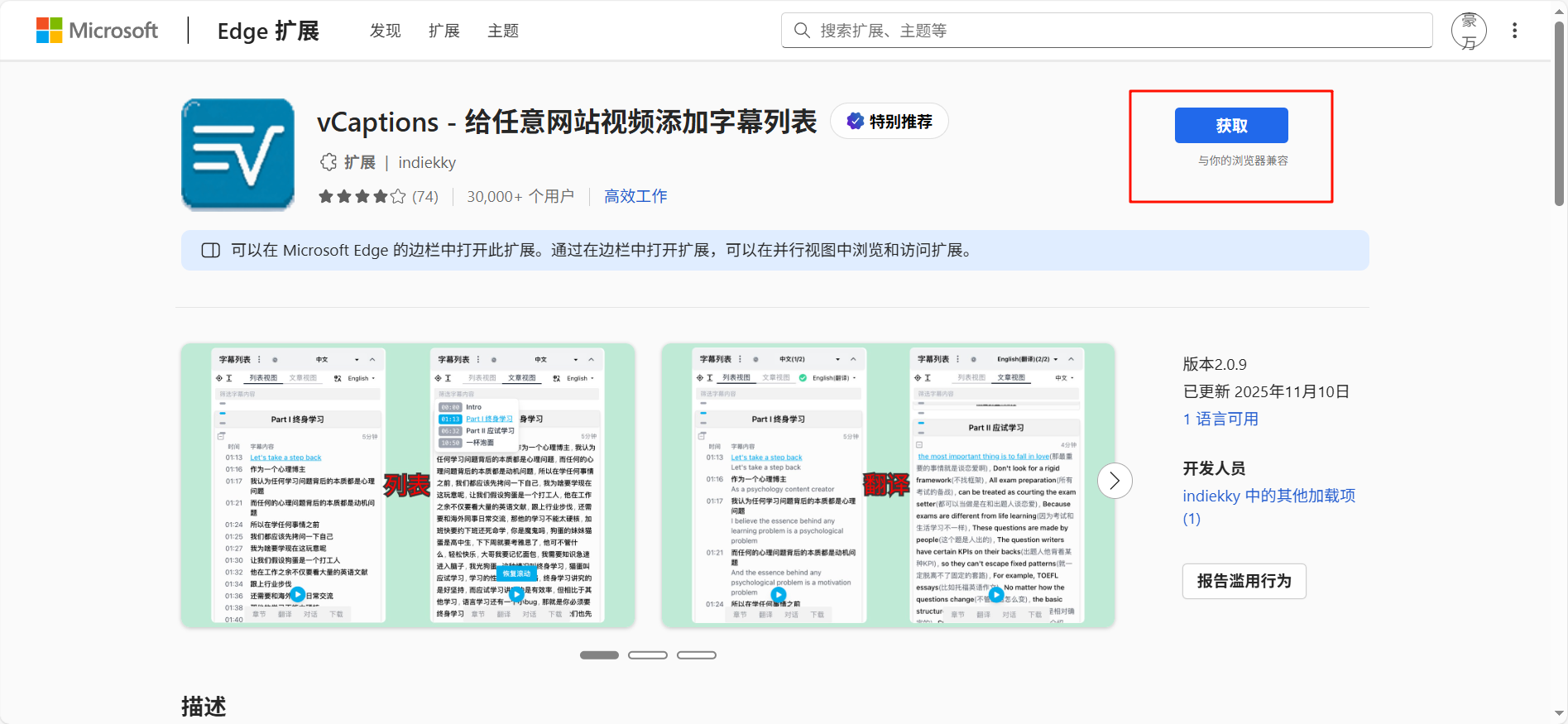Open the Edge 扩展 home link
1568x724 pixels.
coord(268,31)
